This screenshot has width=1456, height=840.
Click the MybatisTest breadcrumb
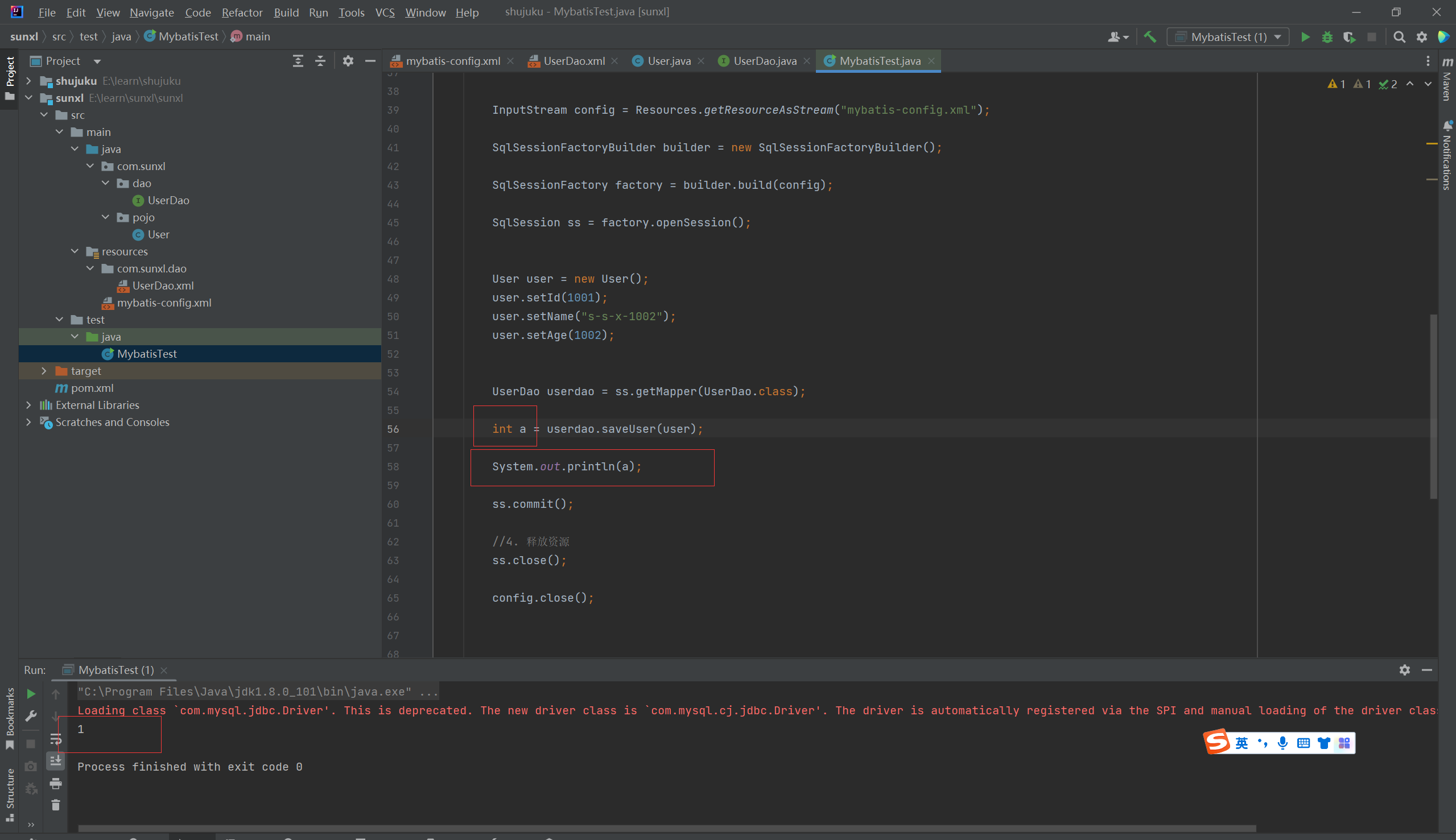(x=188, y=36)
